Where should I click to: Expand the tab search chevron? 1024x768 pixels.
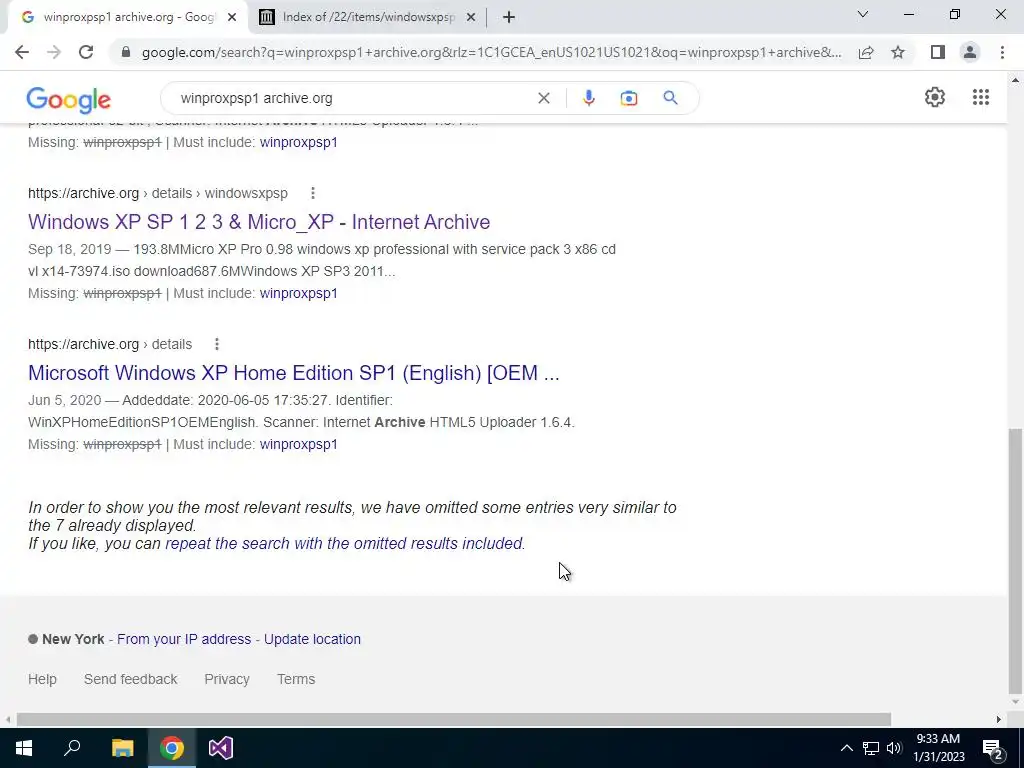pyautogui.click(x=863, y=14)
